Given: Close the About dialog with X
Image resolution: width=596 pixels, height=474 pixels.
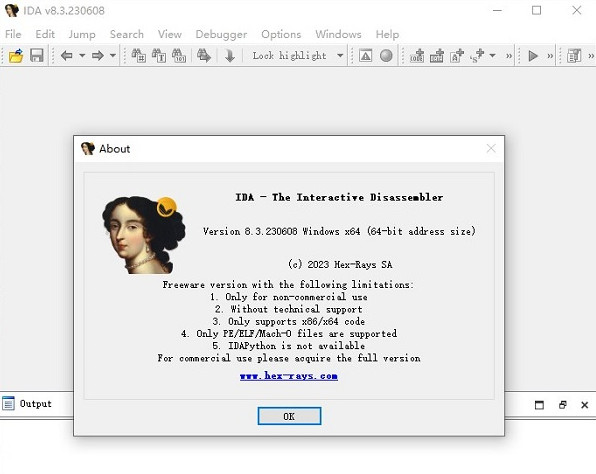Looking at the screenshot, I should point(491,148).
